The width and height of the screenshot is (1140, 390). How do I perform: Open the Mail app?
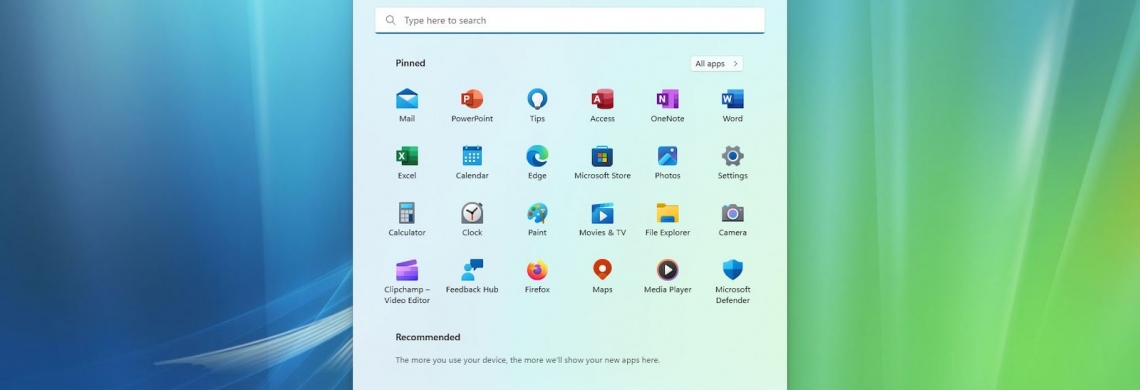click(407, 106)
